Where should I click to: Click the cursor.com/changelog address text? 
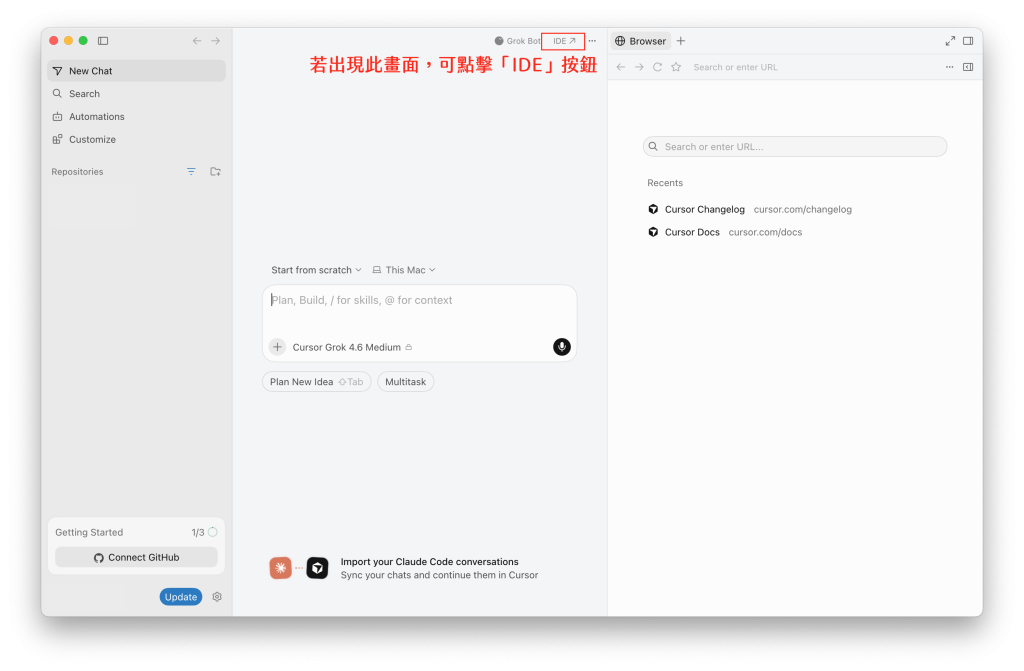point(803,209)
